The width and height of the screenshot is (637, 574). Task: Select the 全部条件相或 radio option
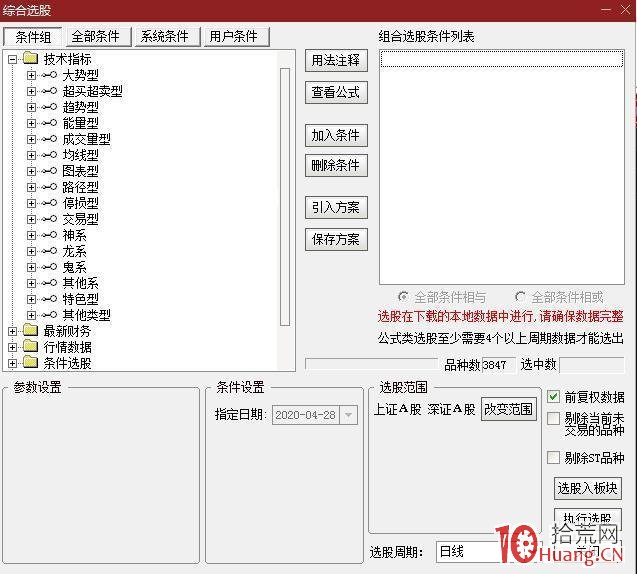tap(520, 297)
